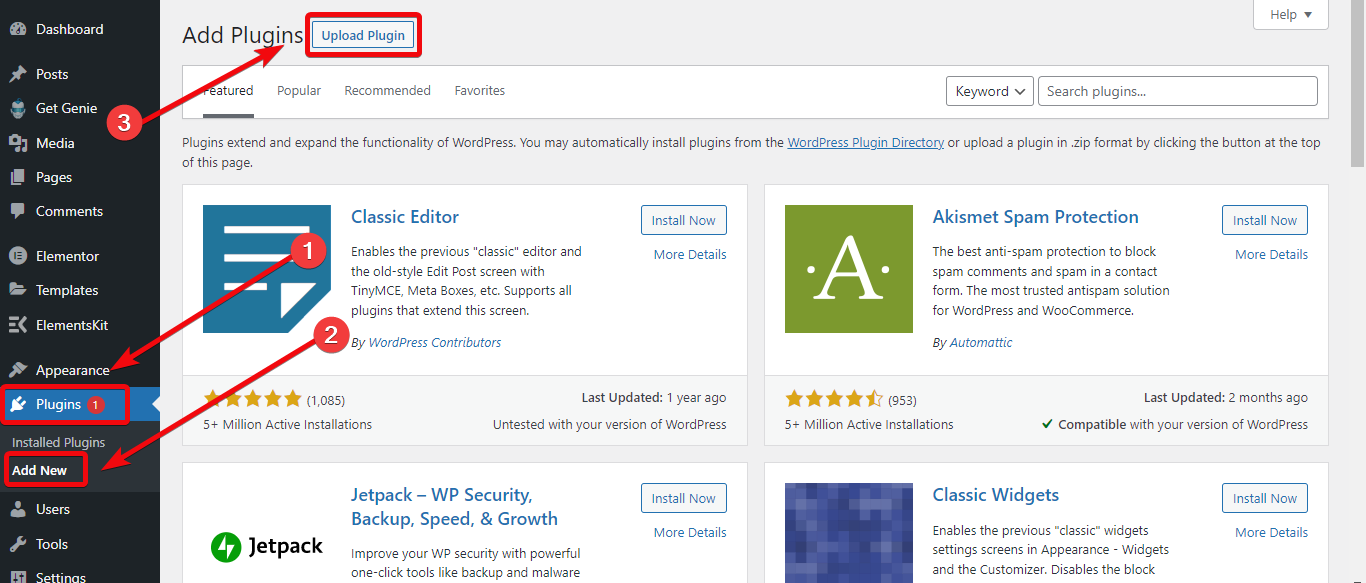View More Details for Classic Widgets
The image size is (1366, 583).
pos(1271,532)
